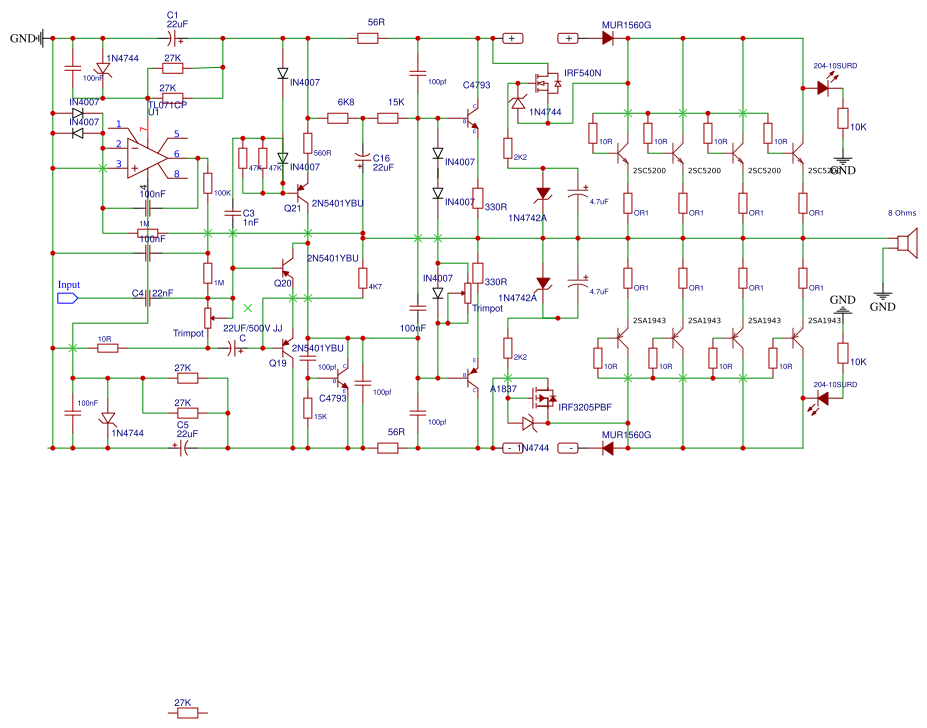Select the 15K resistor below 100pf capacitor
The height and width of the screenshot is (728, 927).
[307, 408]
